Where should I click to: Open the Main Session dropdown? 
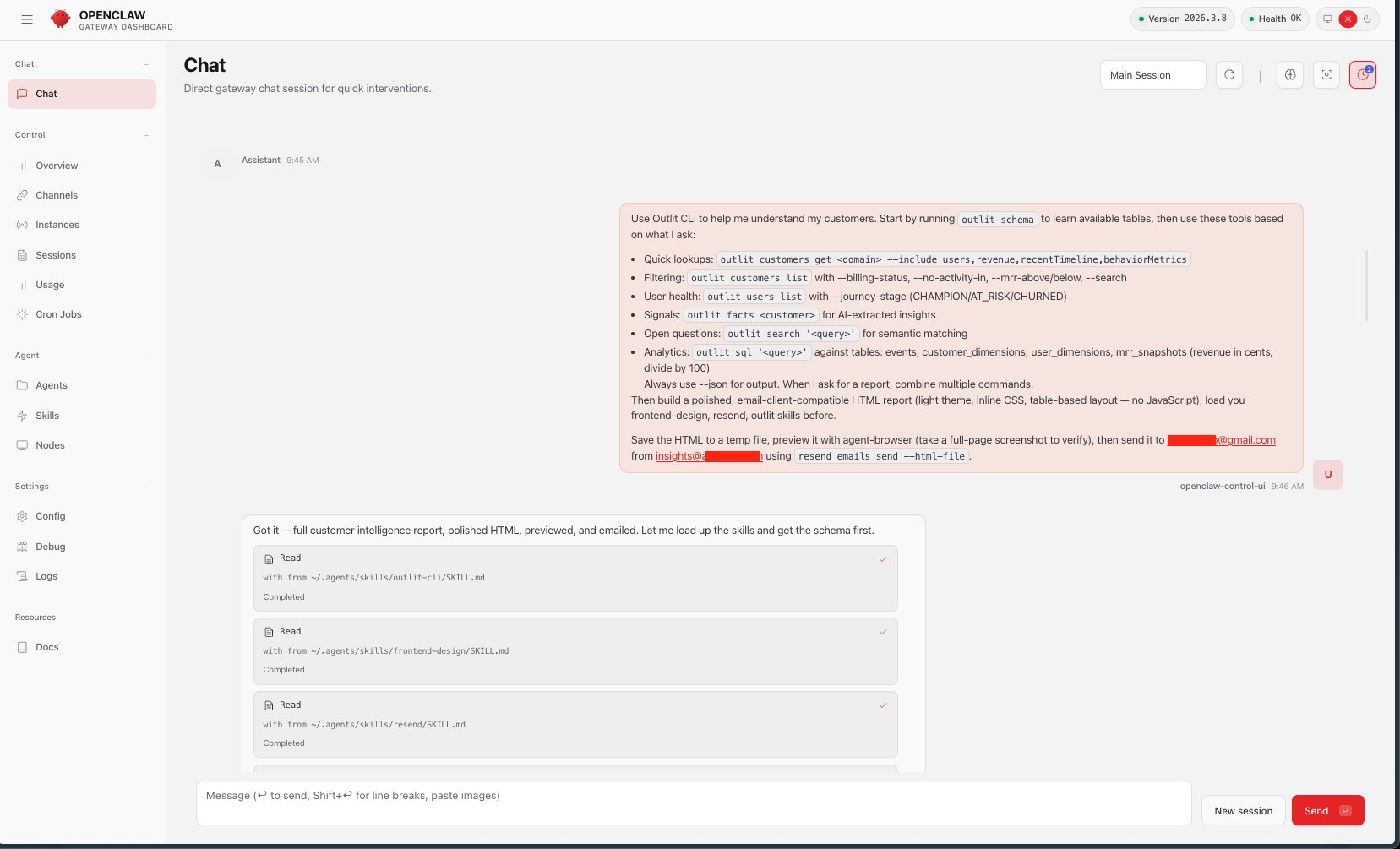(x=1152, y=75)
